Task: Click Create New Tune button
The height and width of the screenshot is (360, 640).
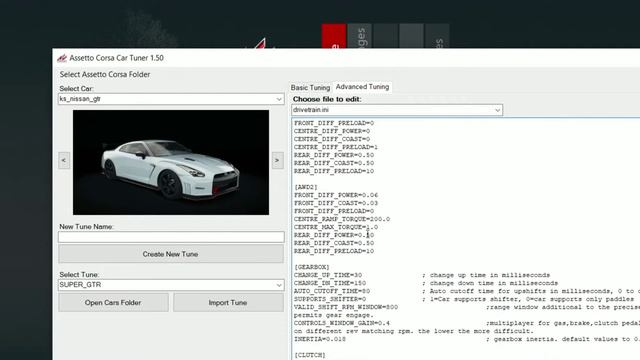Action: tap(171, 254)
